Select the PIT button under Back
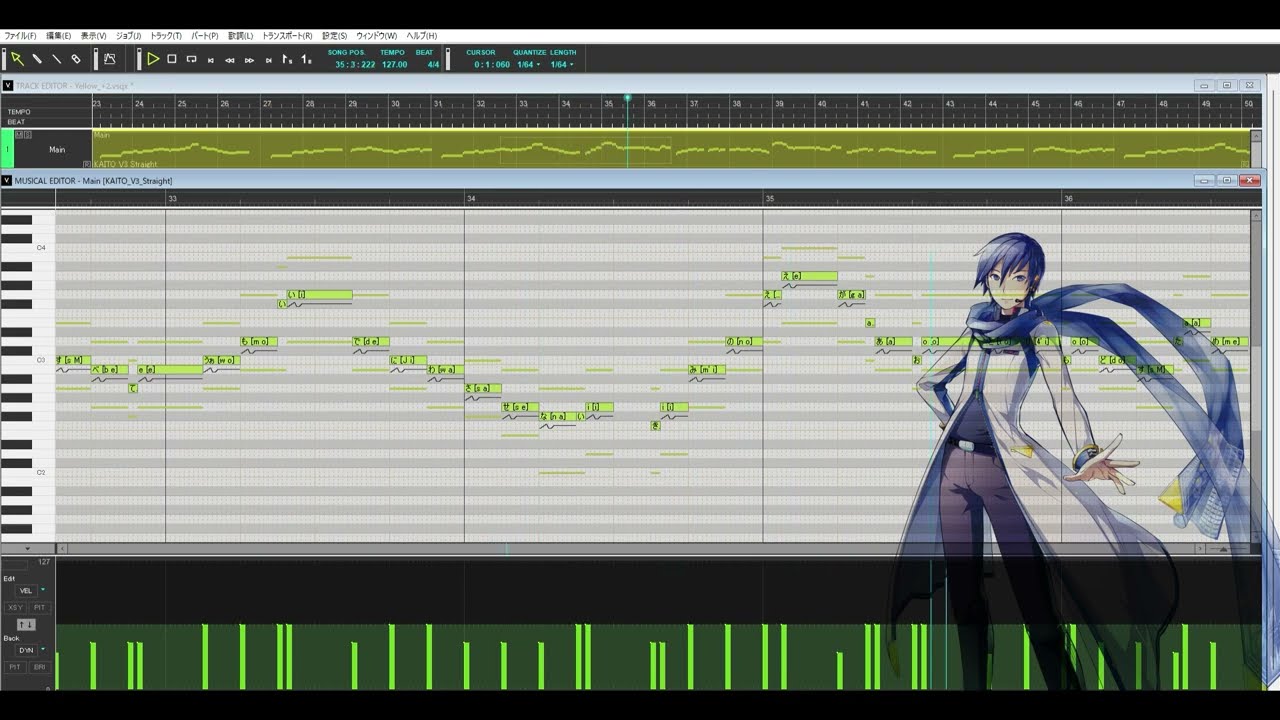This screenshot has height=720, width=1280. 16,667
